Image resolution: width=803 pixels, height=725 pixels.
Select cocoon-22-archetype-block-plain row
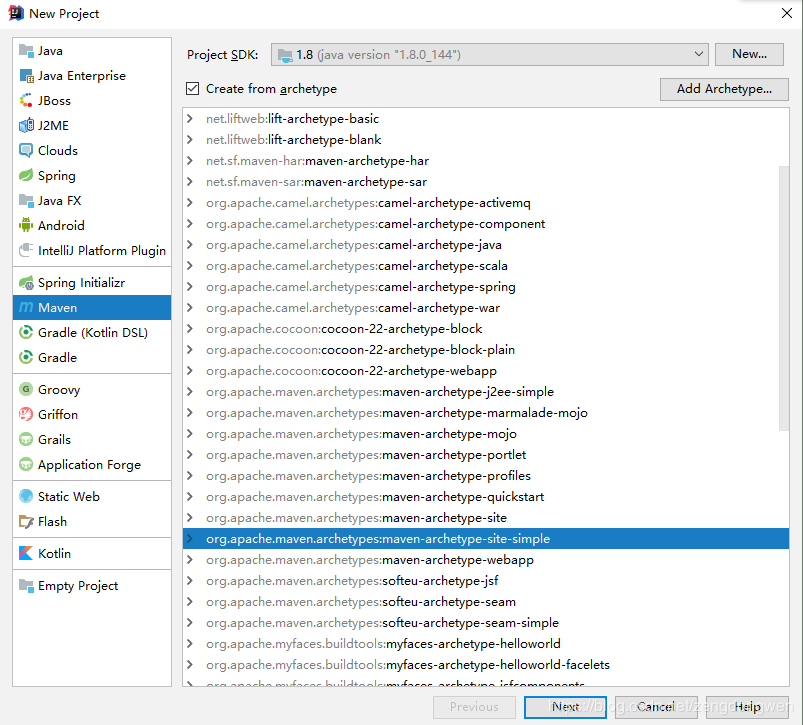[485, 350]
